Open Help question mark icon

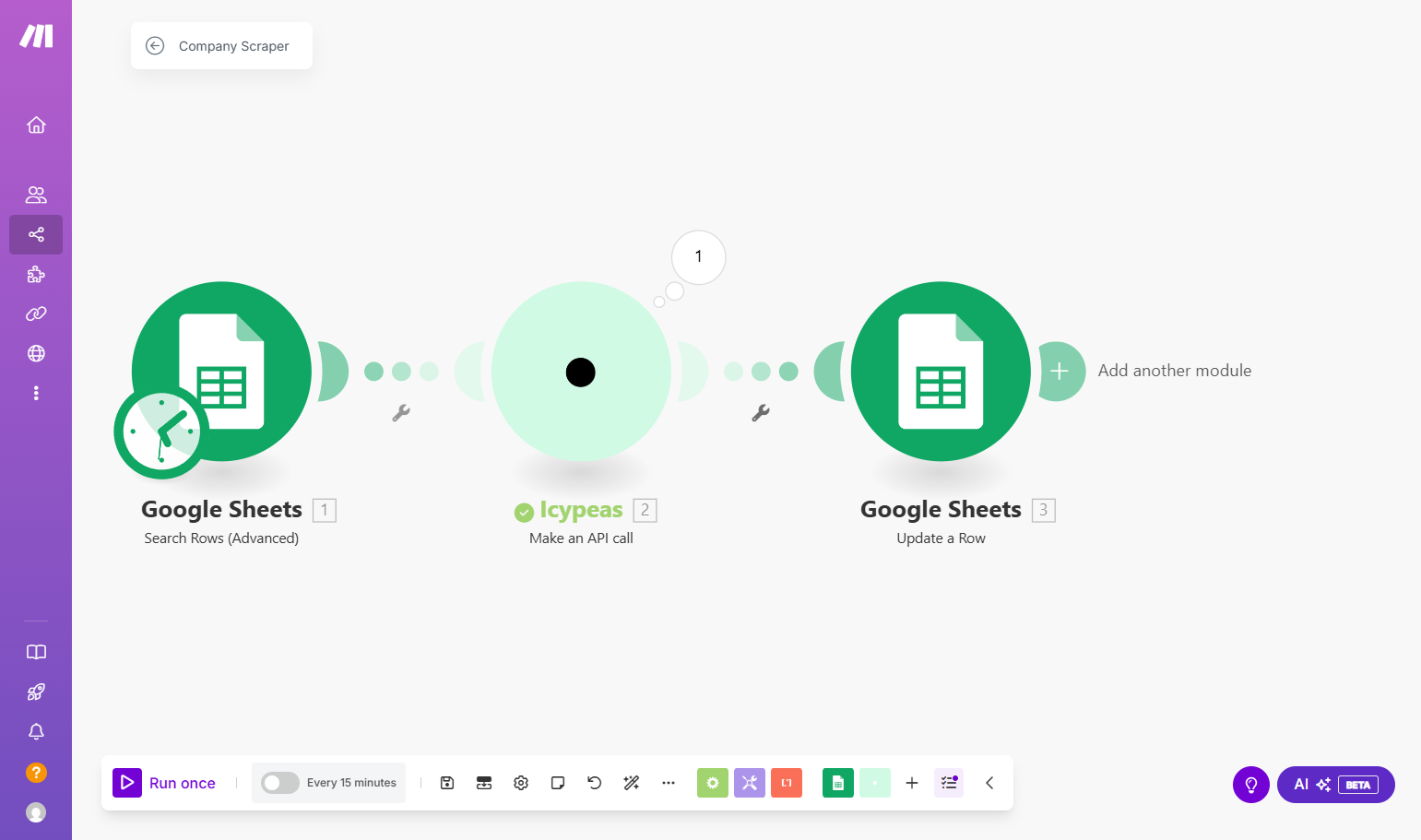point(36,772)
